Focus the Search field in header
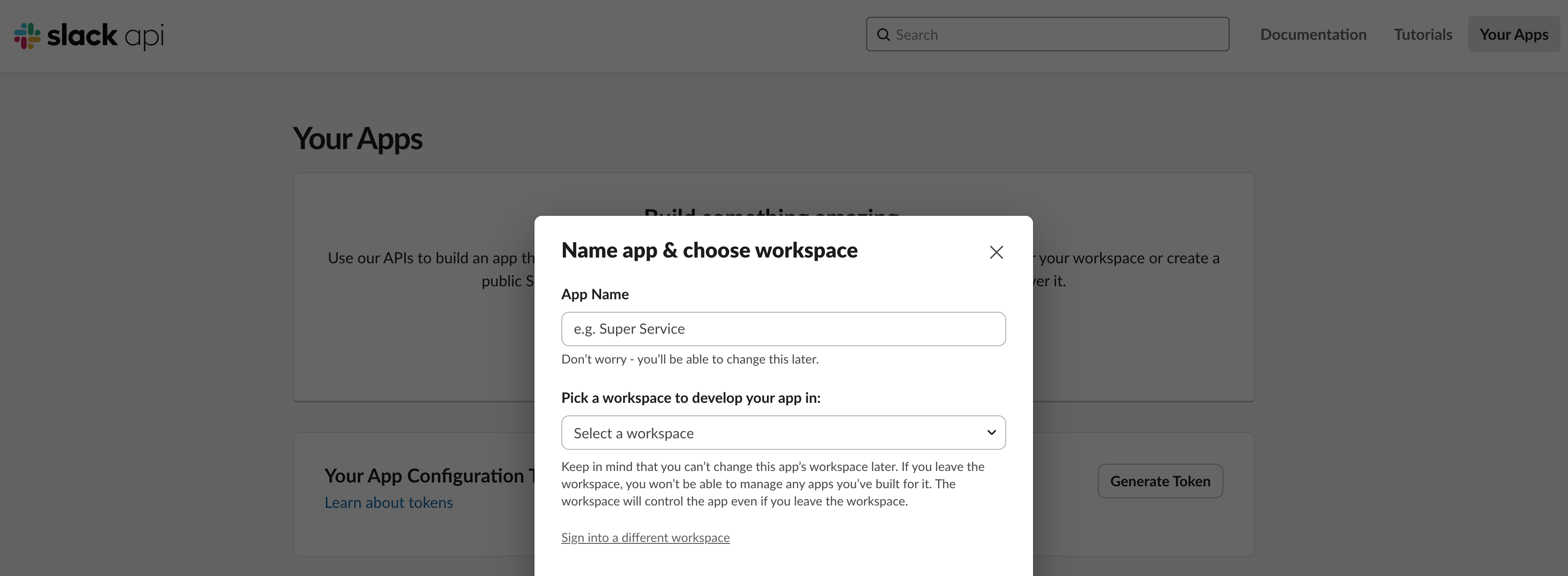Viewport: 1568px width, 576px height. click(x=1047, y=34)
